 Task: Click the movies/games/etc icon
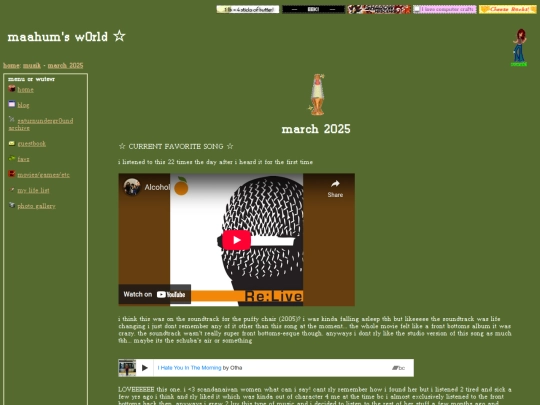pyautogui.click(x=12, y=174)
